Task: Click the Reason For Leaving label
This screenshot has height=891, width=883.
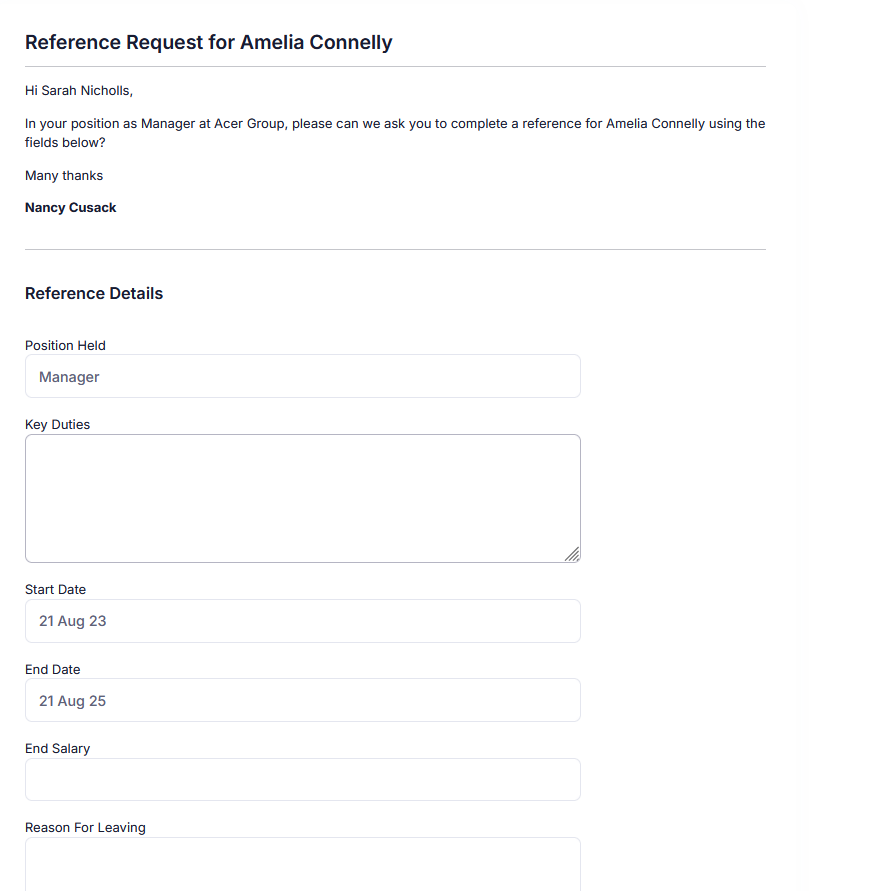Action: (x=85, y=827)
